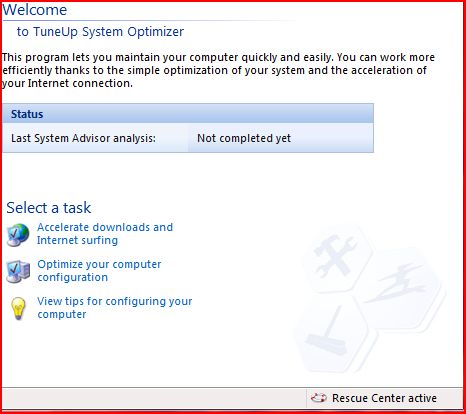This screenshot has height=414, width=466.
Task: Select the Status panel header
Action: tap(188, 114)
